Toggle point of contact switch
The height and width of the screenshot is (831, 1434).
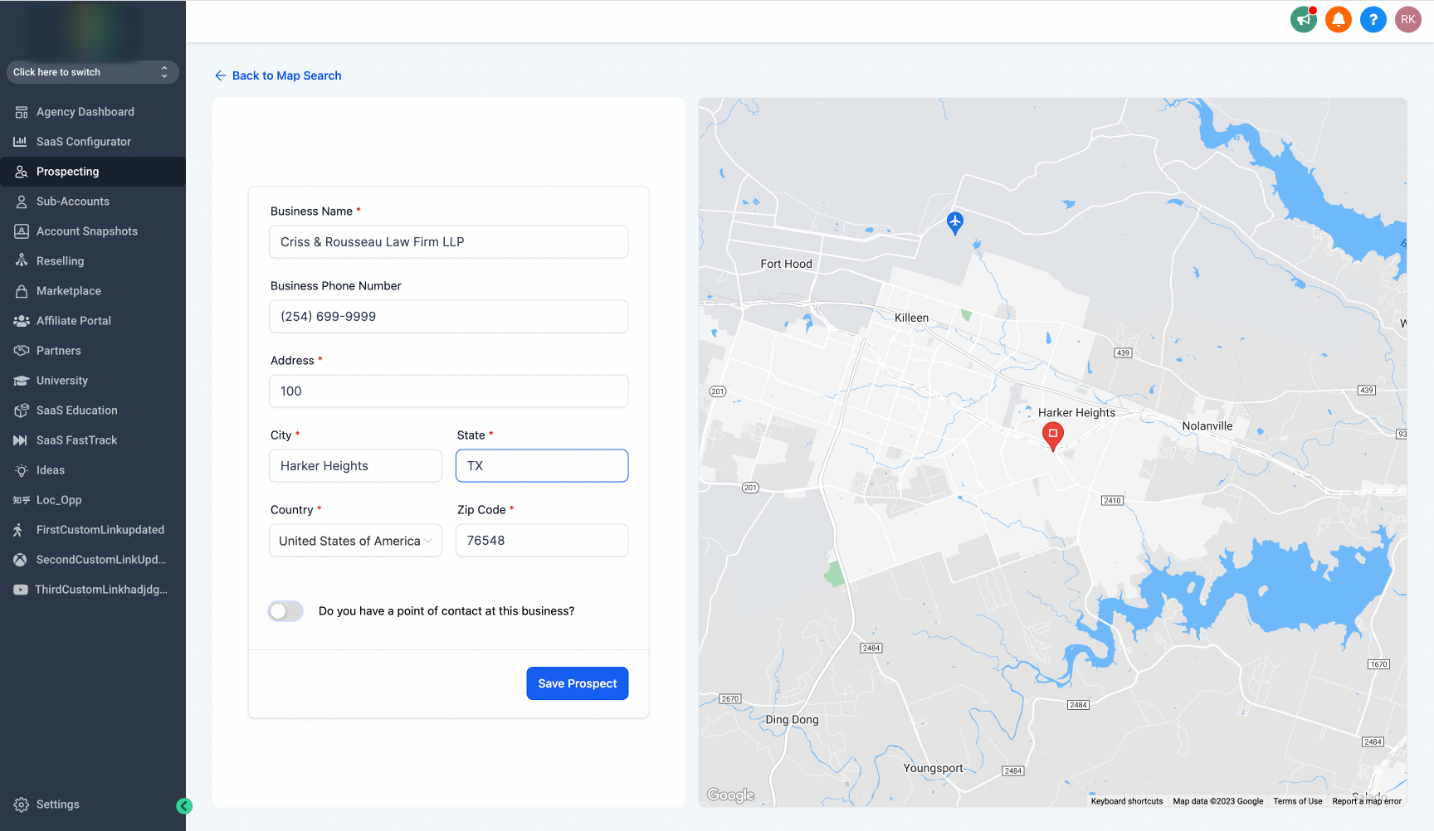[x=285, y=611]
